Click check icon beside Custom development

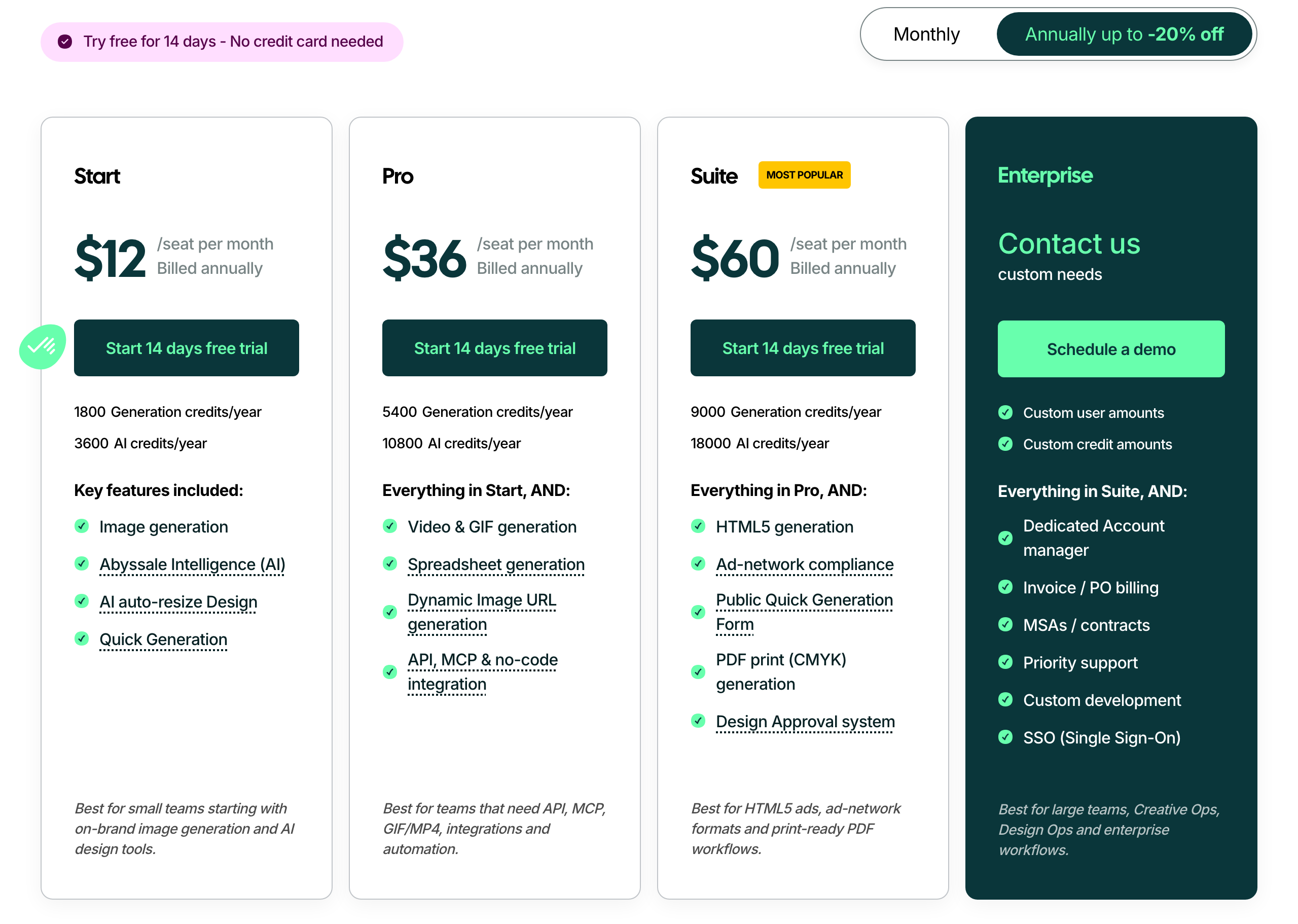pos(1005,699)
